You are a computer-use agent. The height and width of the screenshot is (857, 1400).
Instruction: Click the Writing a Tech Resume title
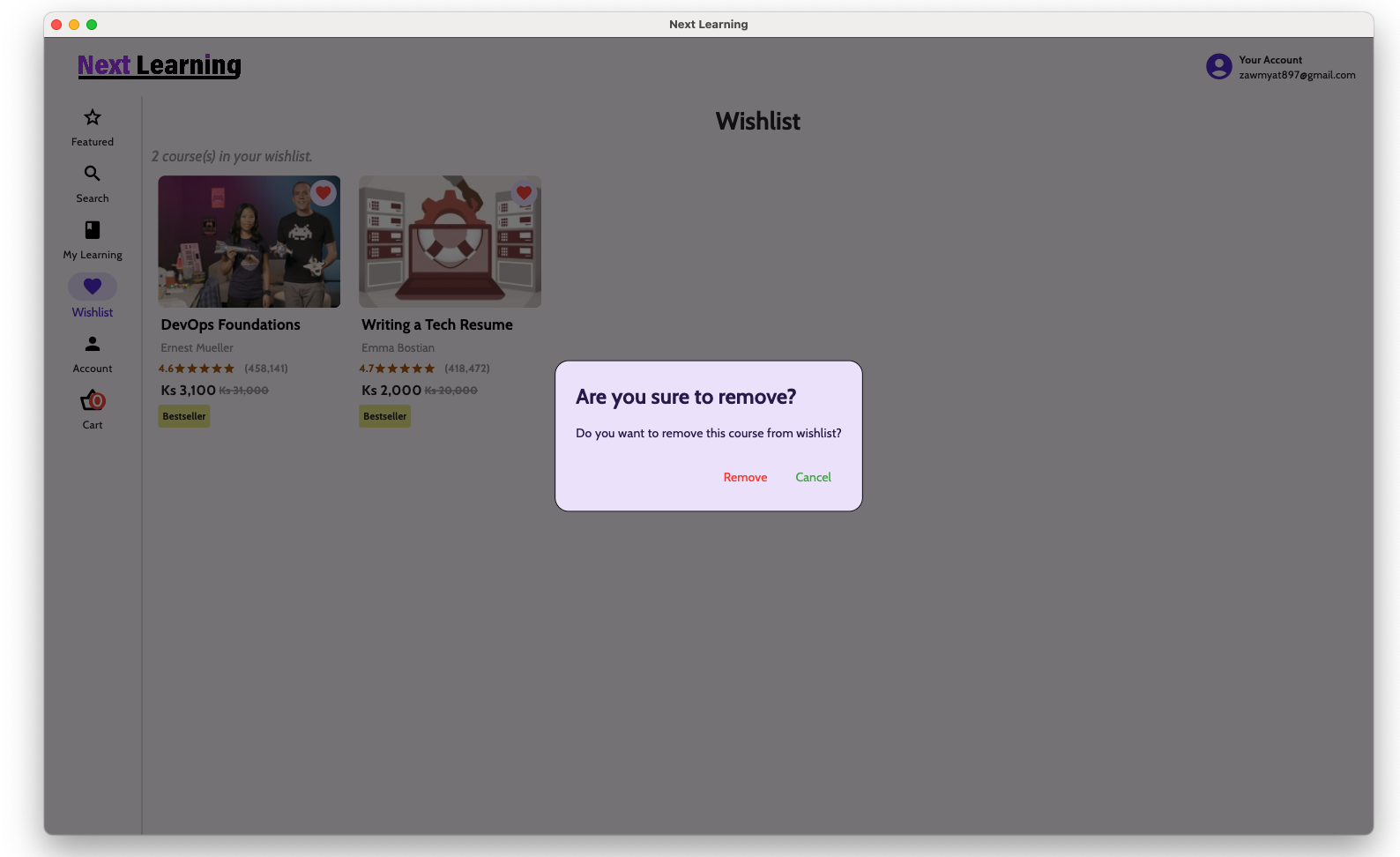(x=437, y=324)
